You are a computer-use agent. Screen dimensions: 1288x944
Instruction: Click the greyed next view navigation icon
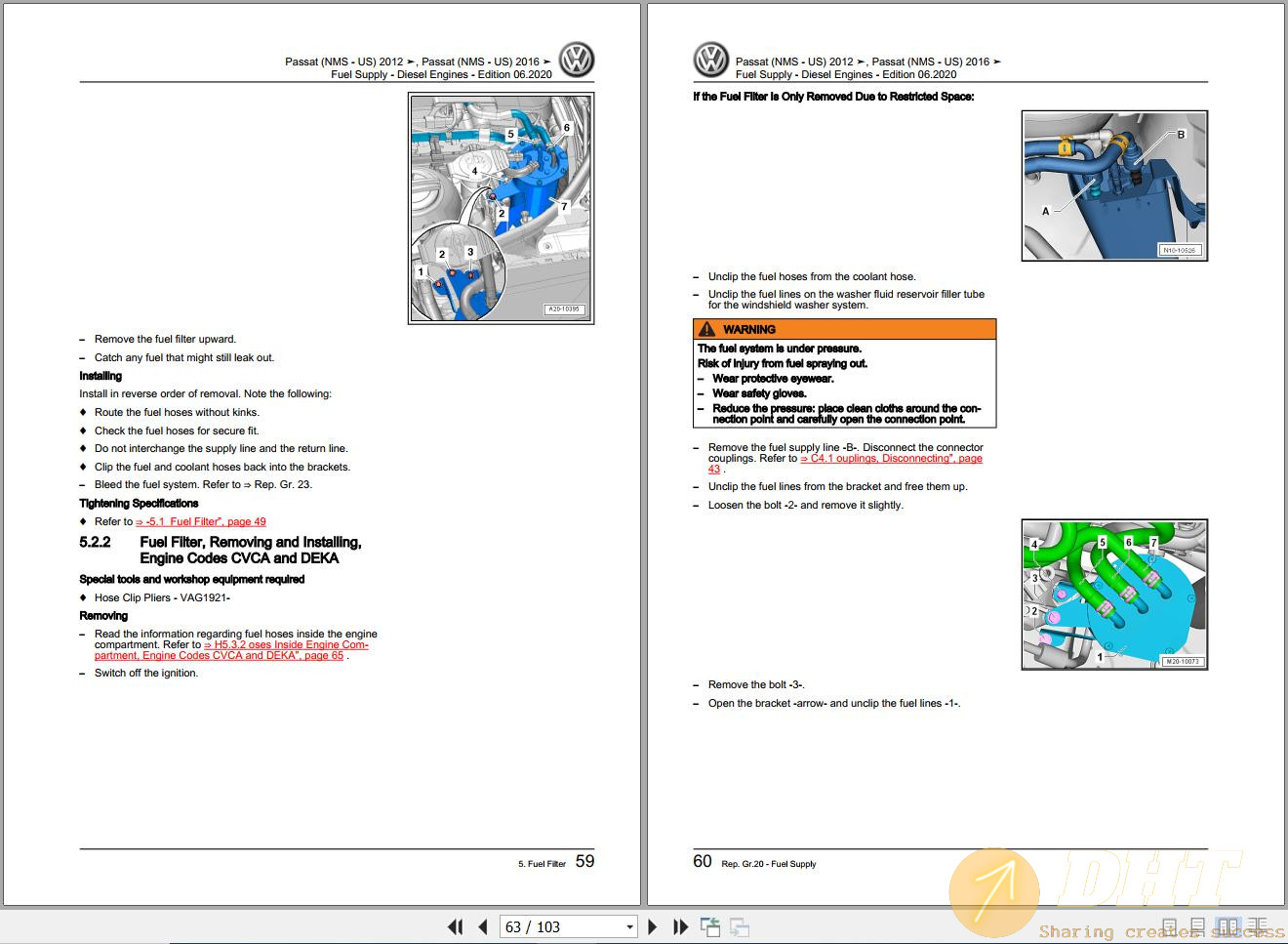point(740,926)
